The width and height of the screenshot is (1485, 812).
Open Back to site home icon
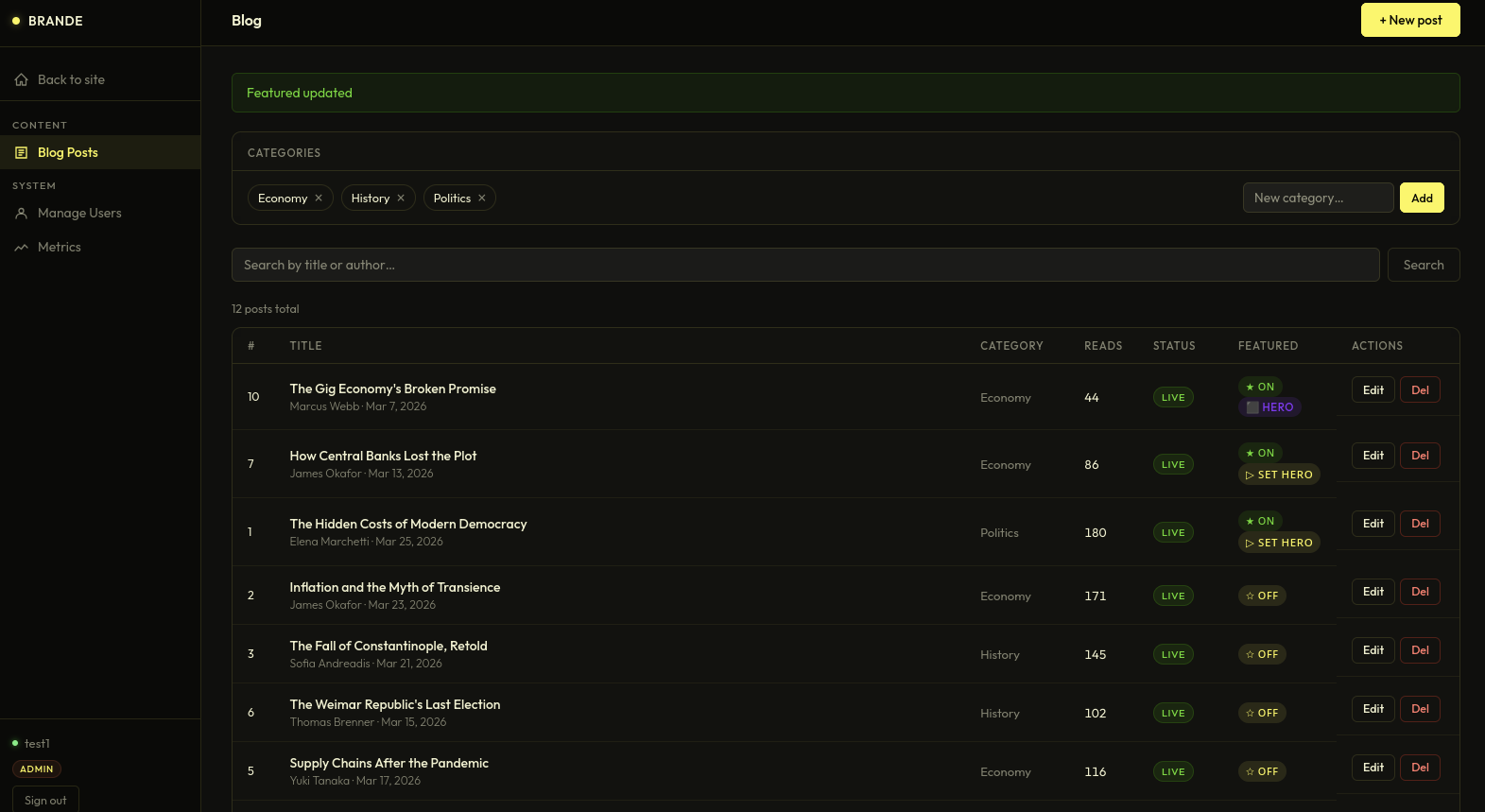[21, 80]
